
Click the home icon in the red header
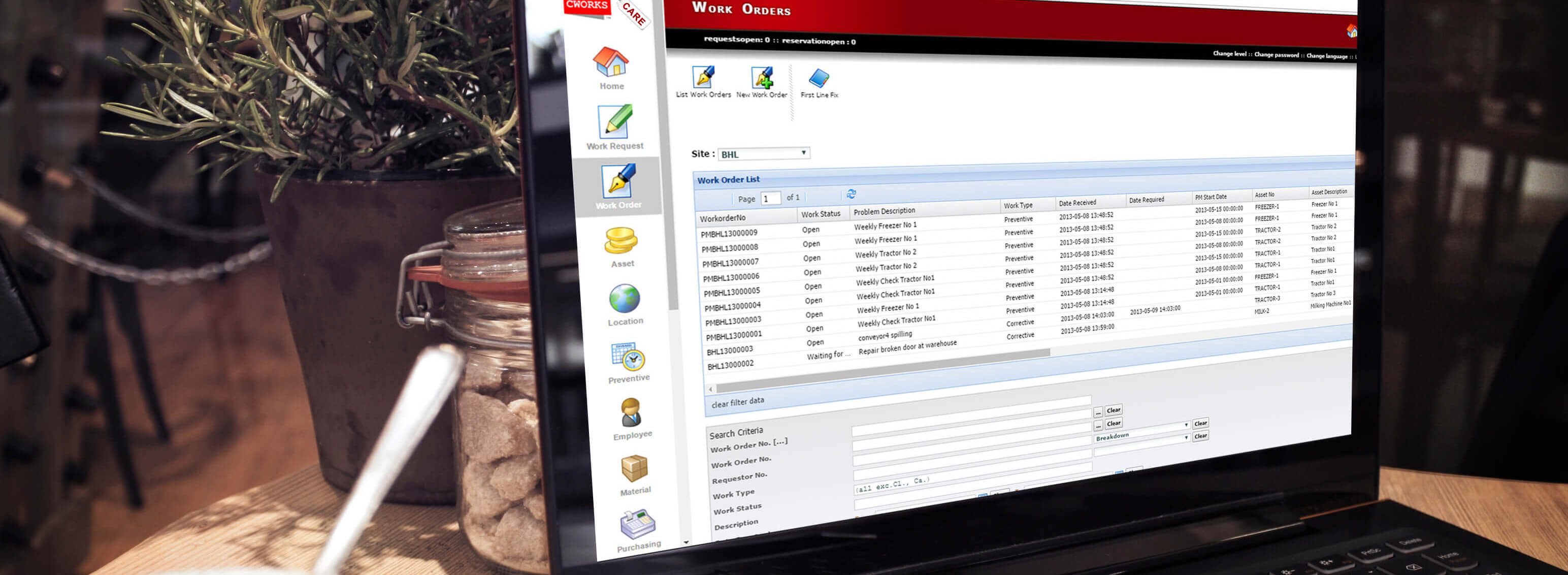tap(1351, 30)
